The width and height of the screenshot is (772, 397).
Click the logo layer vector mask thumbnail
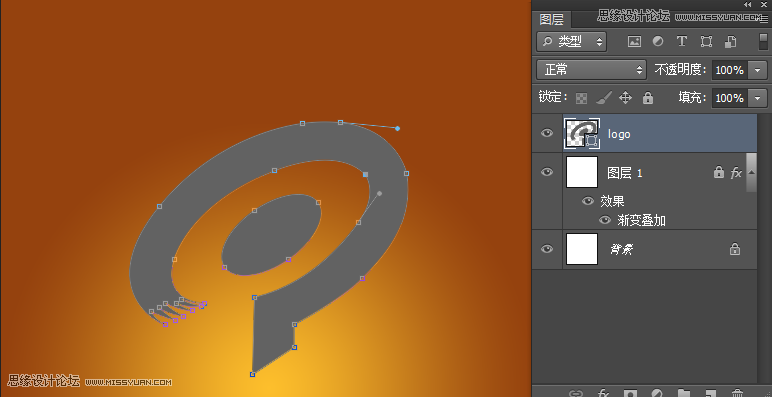click(x=592, y=139)
